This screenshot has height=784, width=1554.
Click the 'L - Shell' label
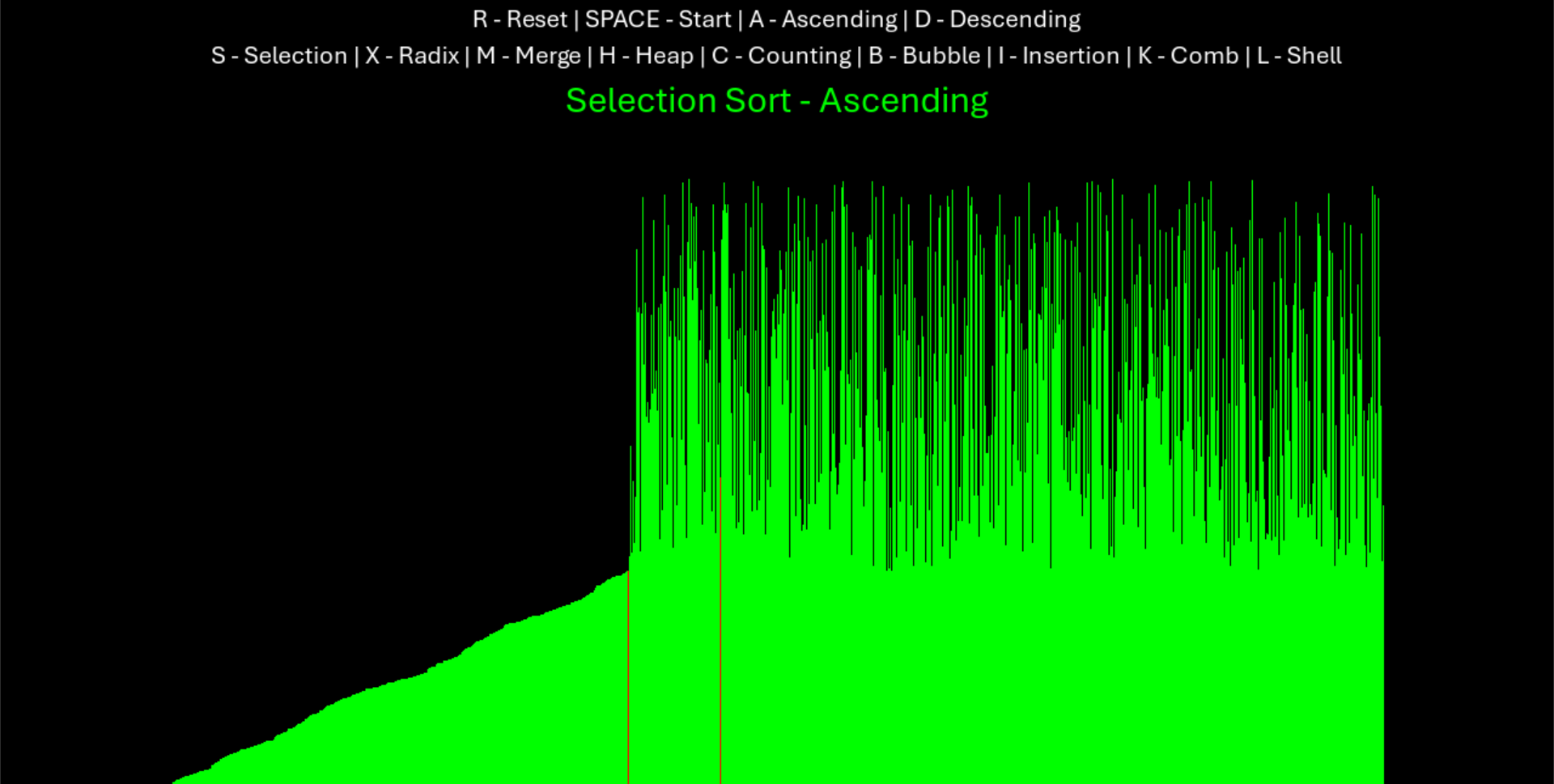tap(1299, 56)
